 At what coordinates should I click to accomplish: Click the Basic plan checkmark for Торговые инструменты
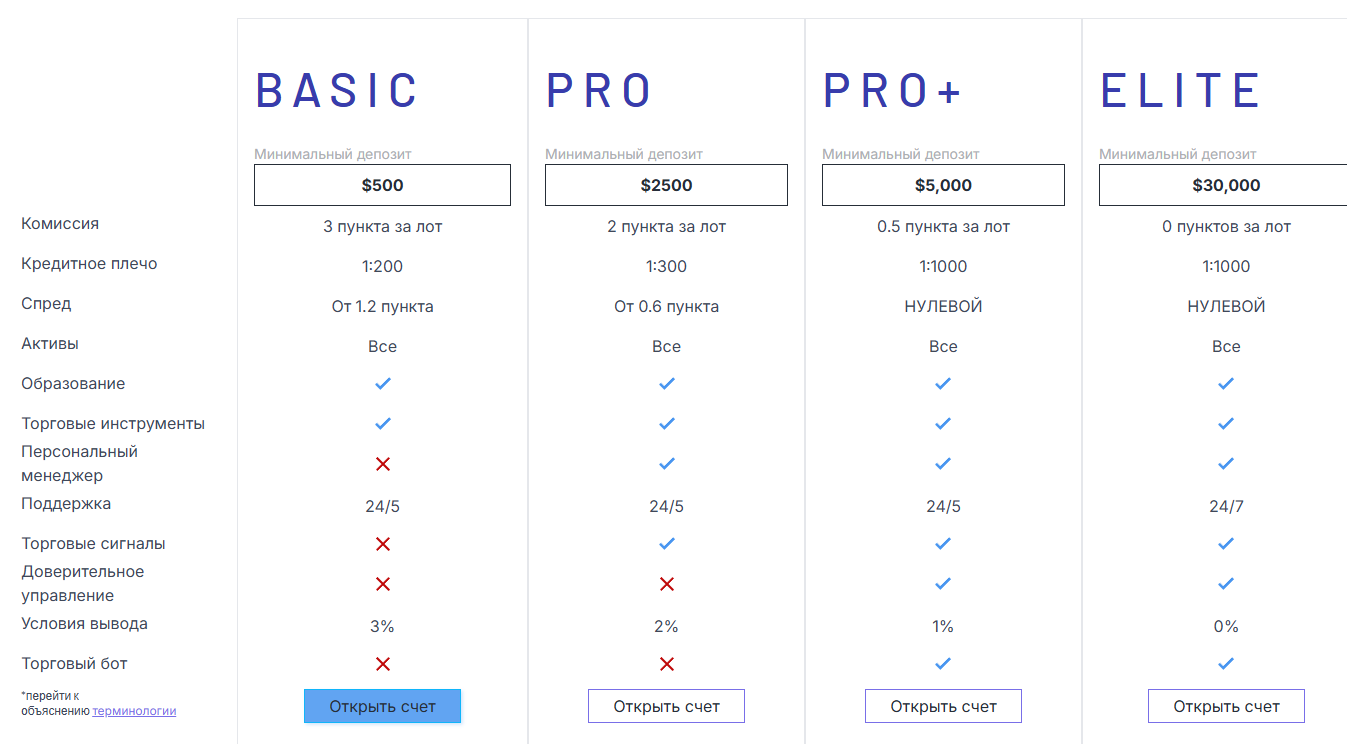pyautogui.click(x=382, y=424)
